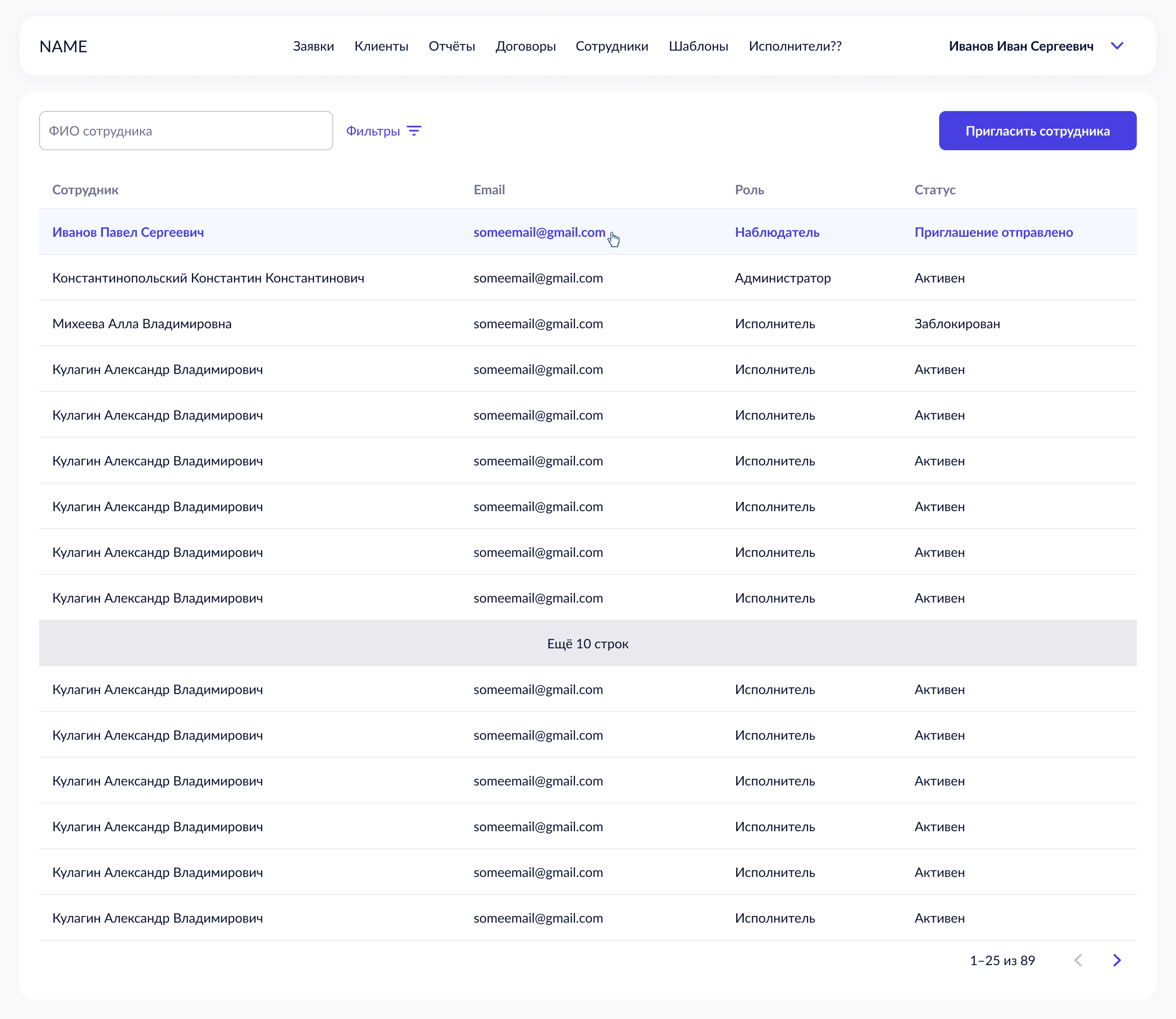Open the Фильтры link

373,131
